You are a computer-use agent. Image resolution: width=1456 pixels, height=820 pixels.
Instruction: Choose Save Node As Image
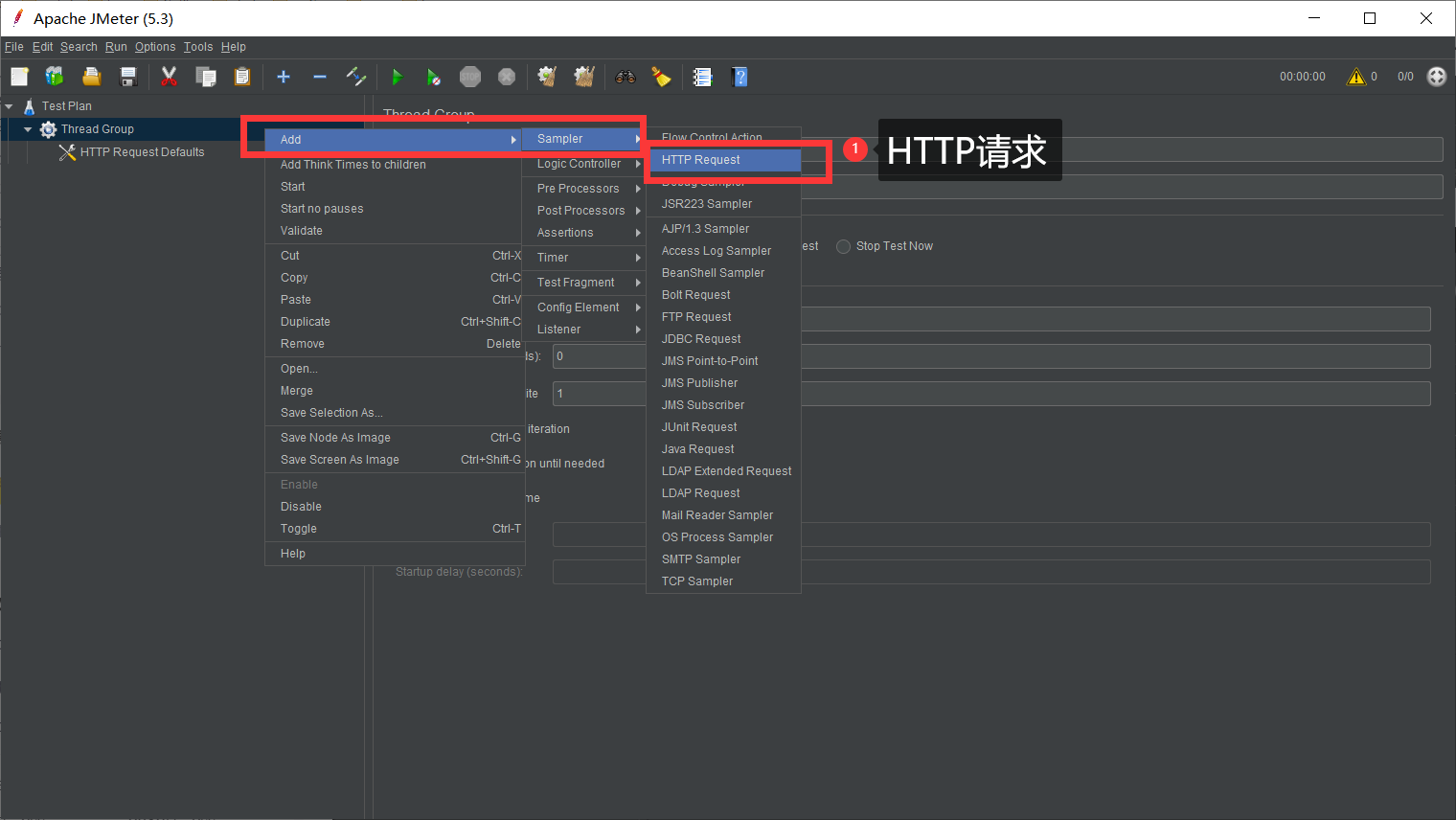pos(395,438)
